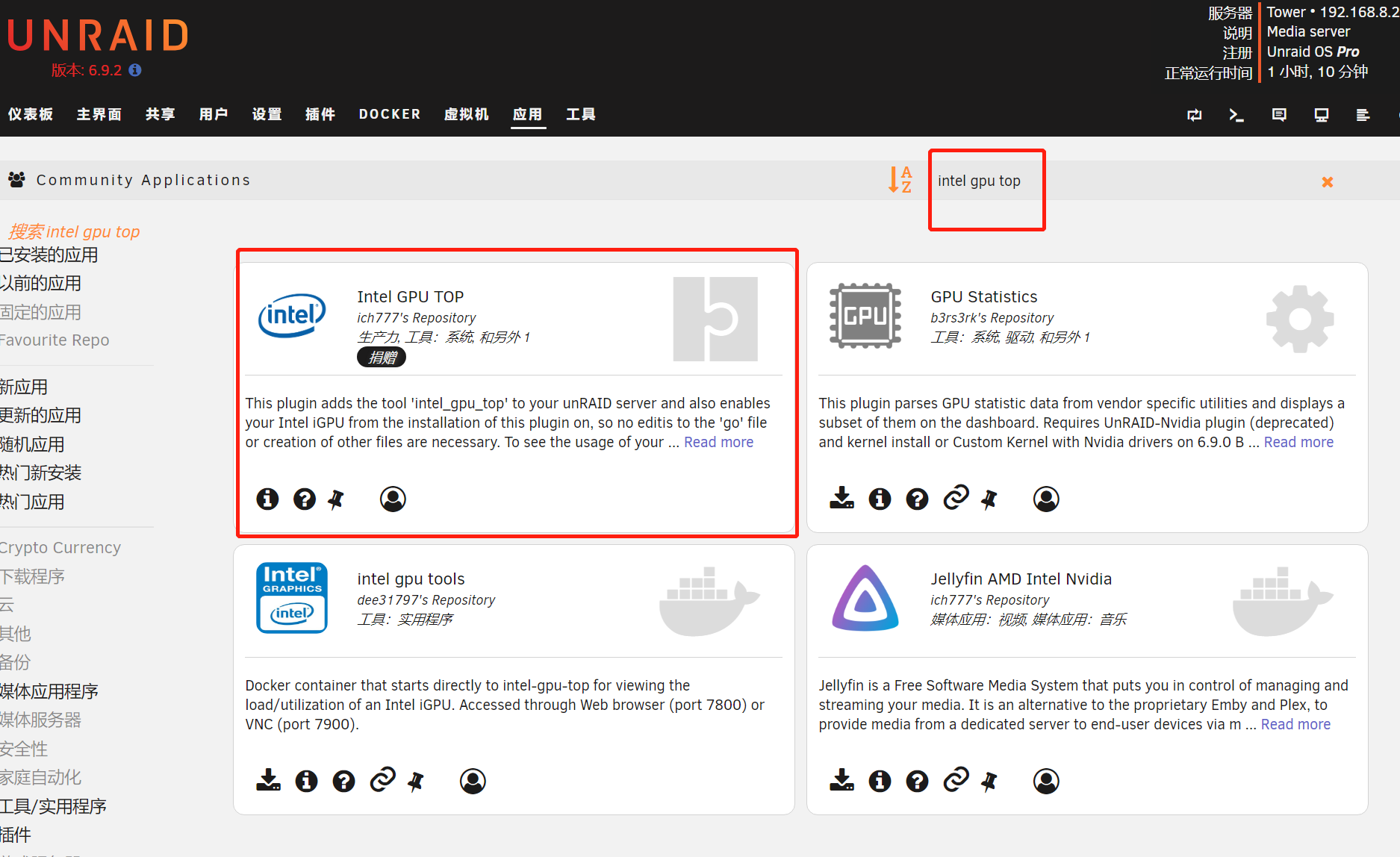Click 'ich777's Repository' on Intel GPU TOP card
Screen dimensions: 1400x857
(416, 318)
